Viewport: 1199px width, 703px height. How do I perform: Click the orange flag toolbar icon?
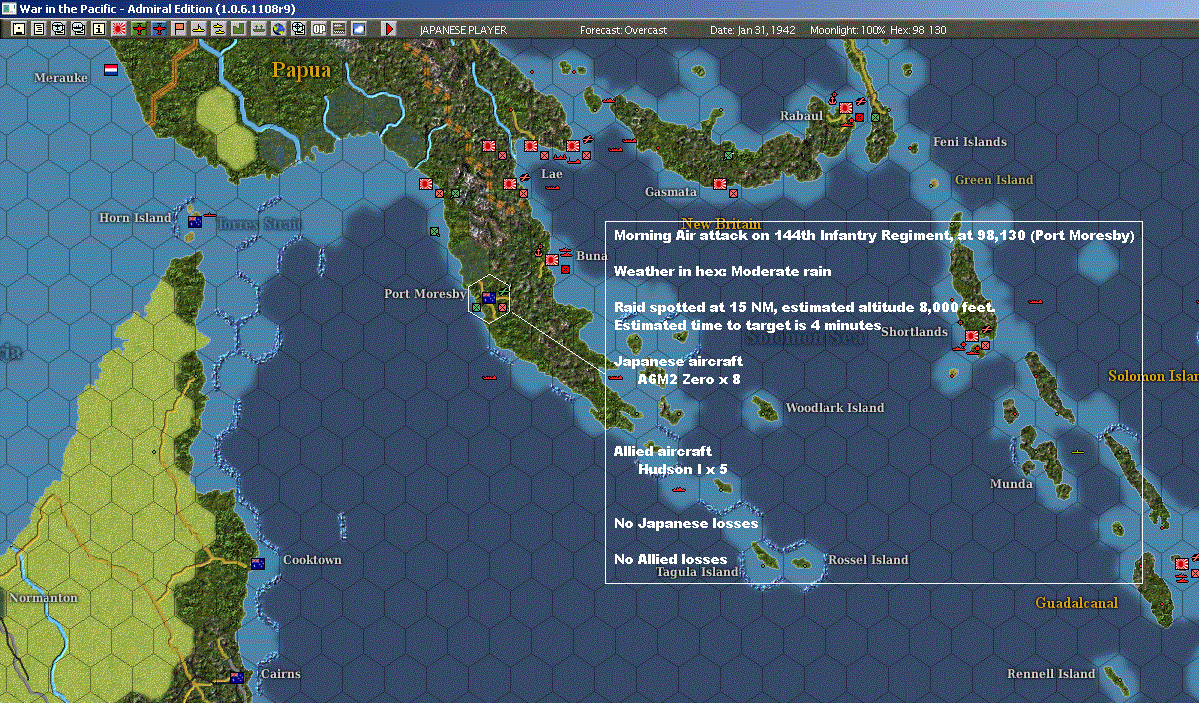pos(179,29)
